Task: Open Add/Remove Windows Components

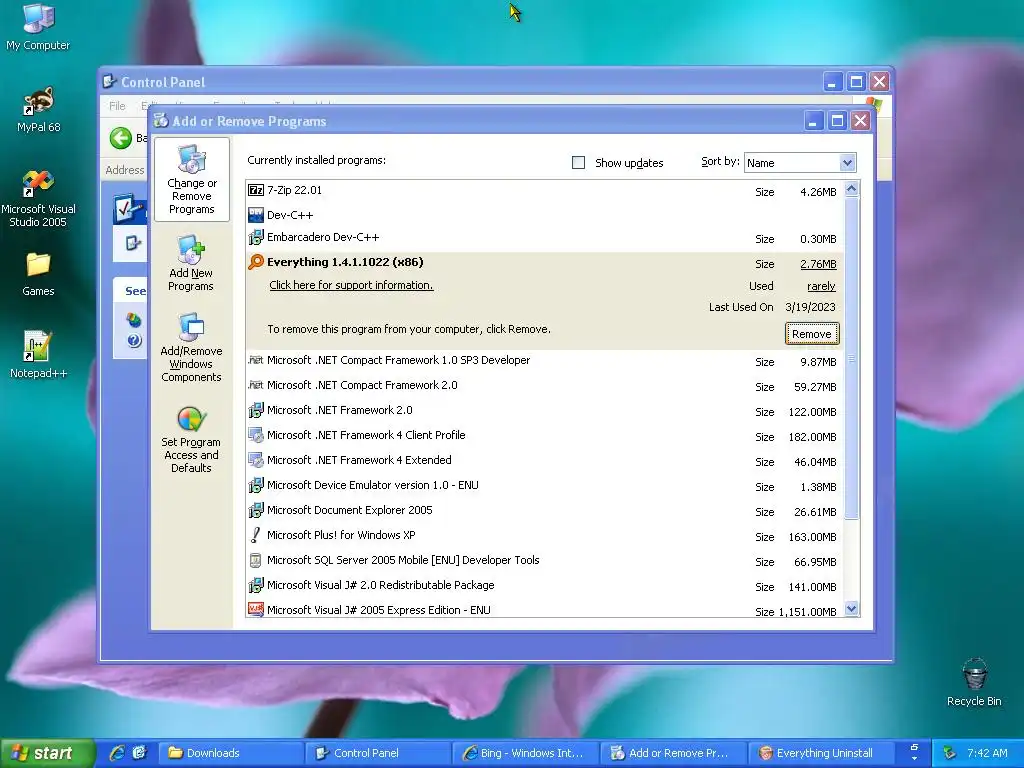Action: pos(191,347)
